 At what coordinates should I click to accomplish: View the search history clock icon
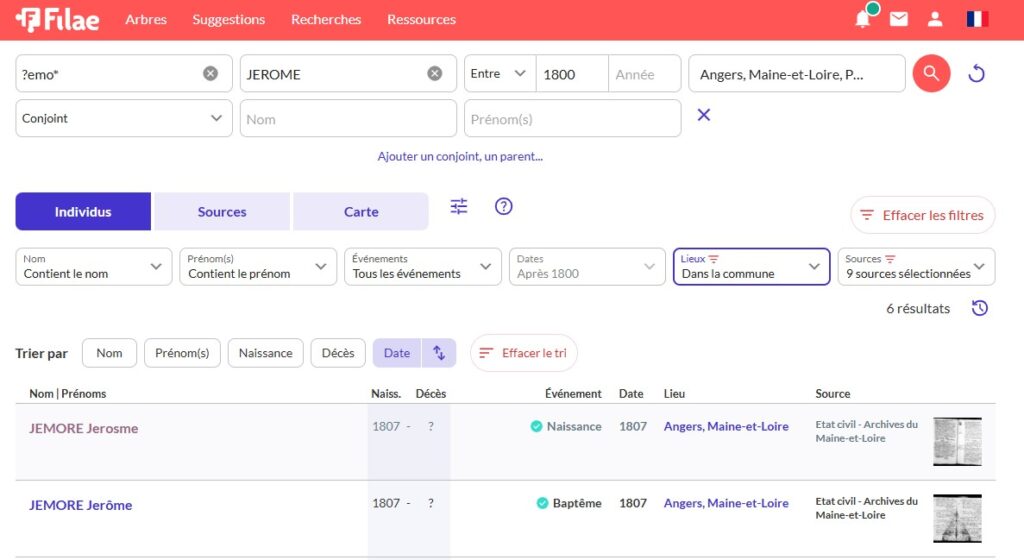click(980, 308)
